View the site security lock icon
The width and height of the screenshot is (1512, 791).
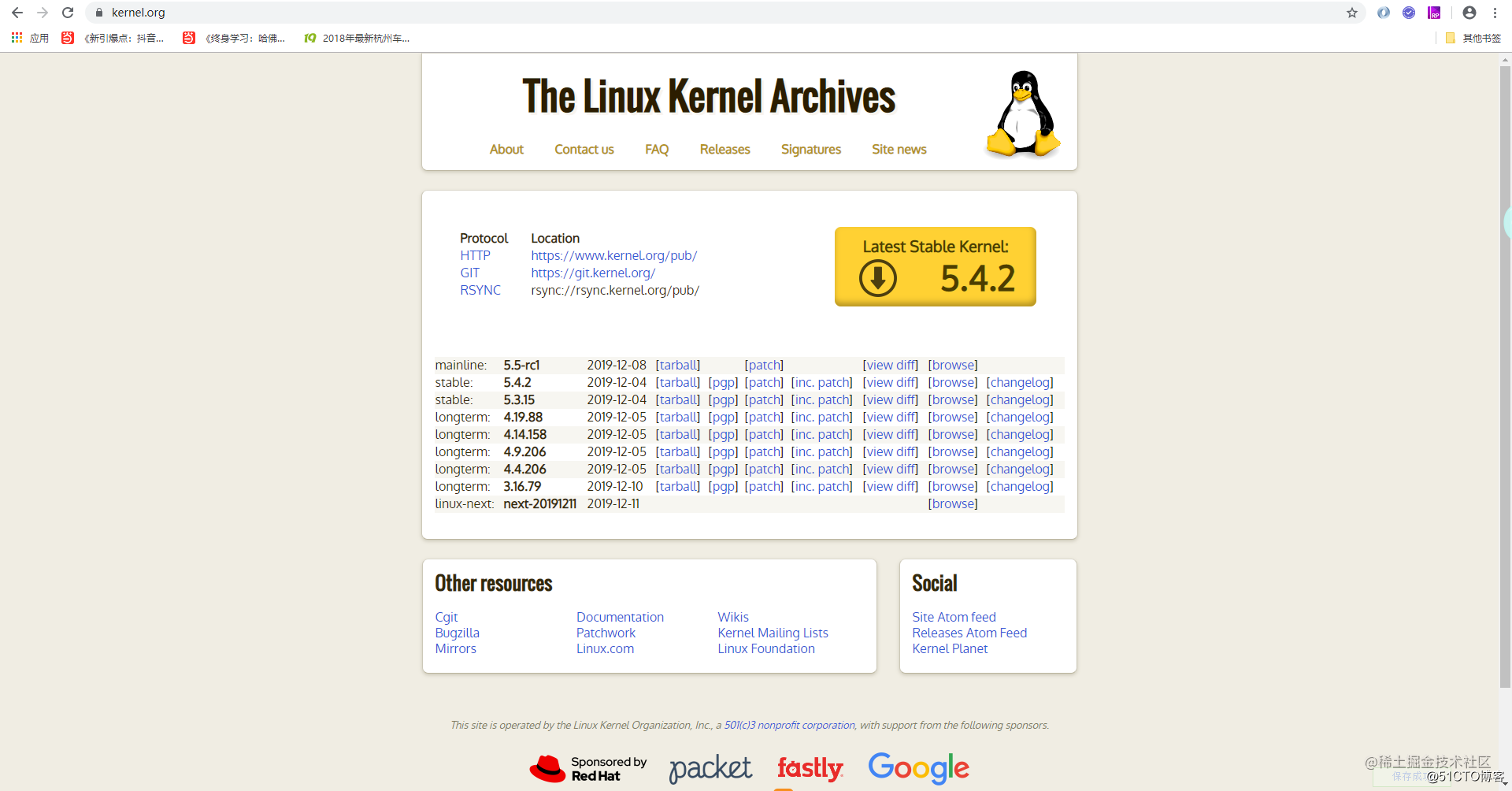tap(99, 13)
